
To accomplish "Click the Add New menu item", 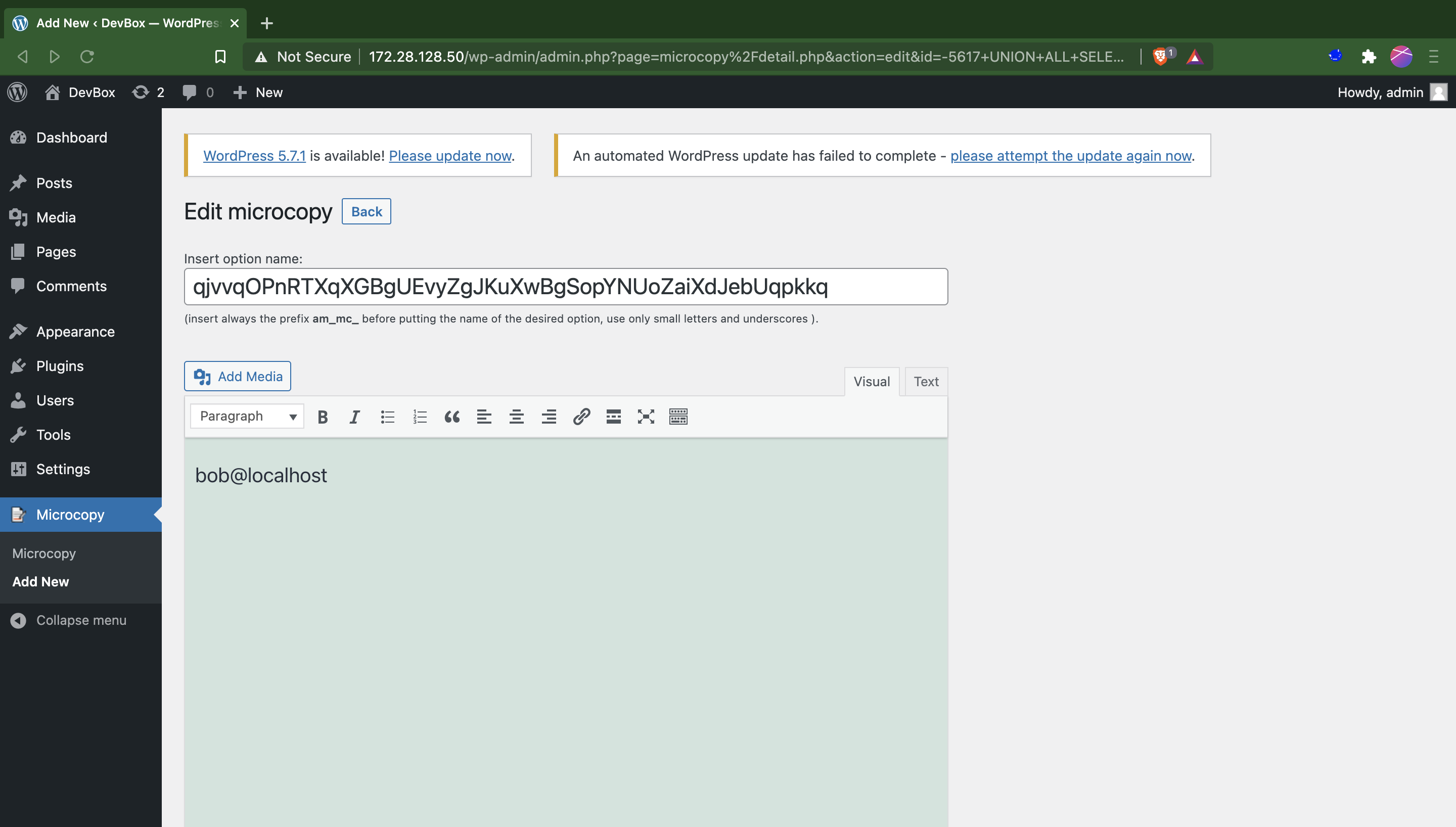I will (x=40, y=581).
